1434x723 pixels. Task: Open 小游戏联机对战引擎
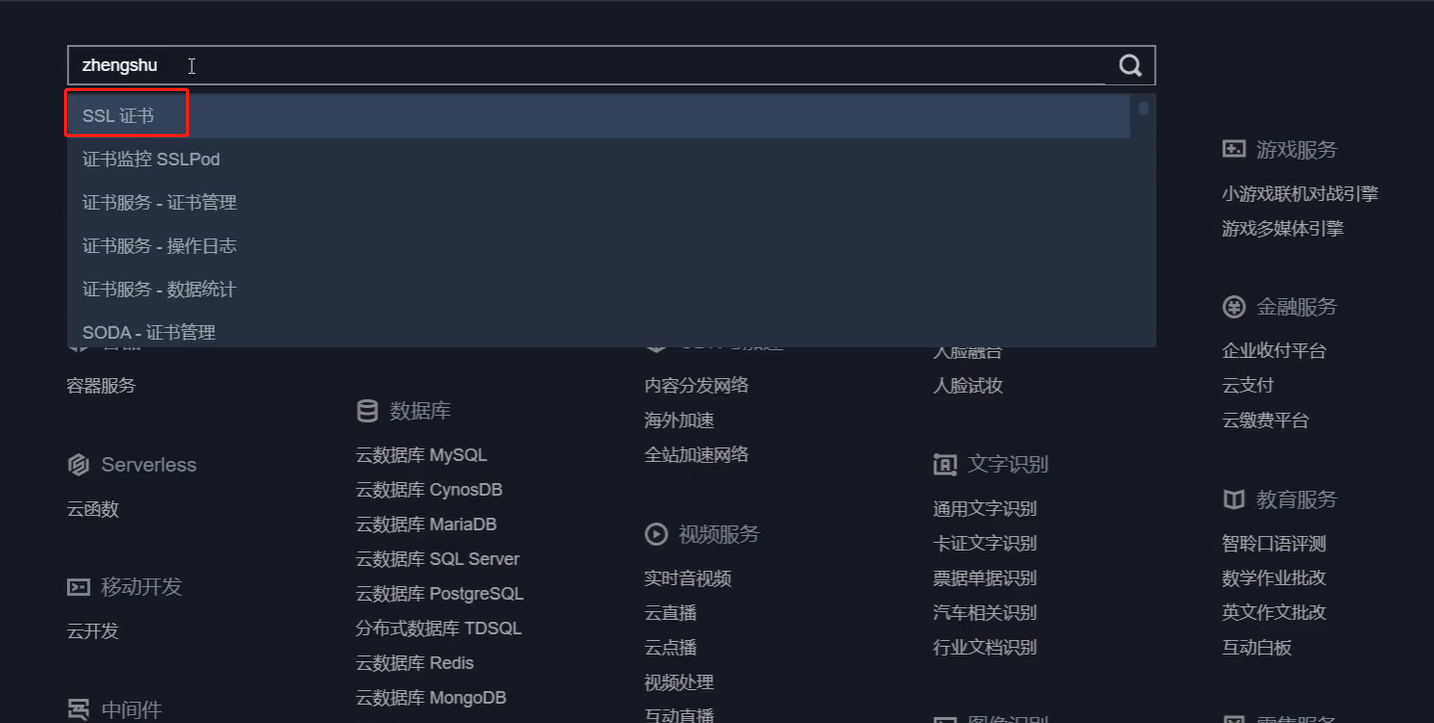click(x=1300, y=194)
